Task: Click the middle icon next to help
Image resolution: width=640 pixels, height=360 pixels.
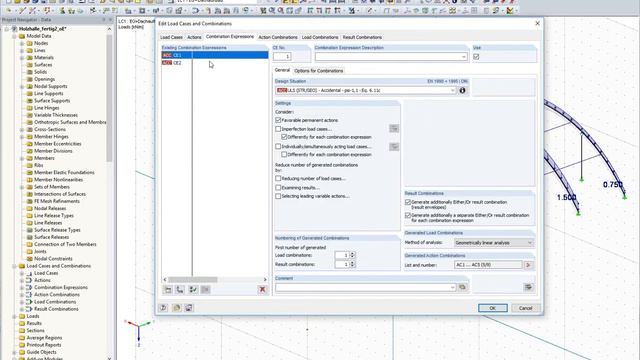Action: pos(176,307)
